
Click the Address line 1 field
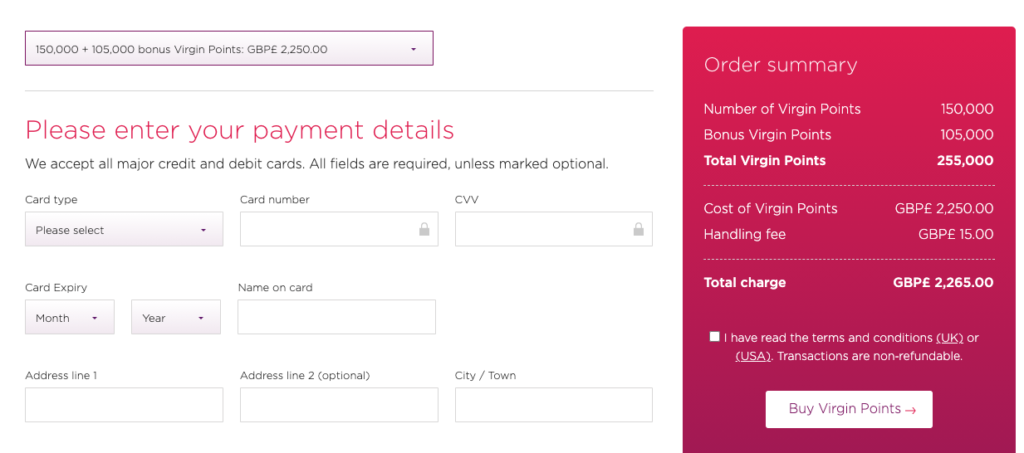coord(124,405)
